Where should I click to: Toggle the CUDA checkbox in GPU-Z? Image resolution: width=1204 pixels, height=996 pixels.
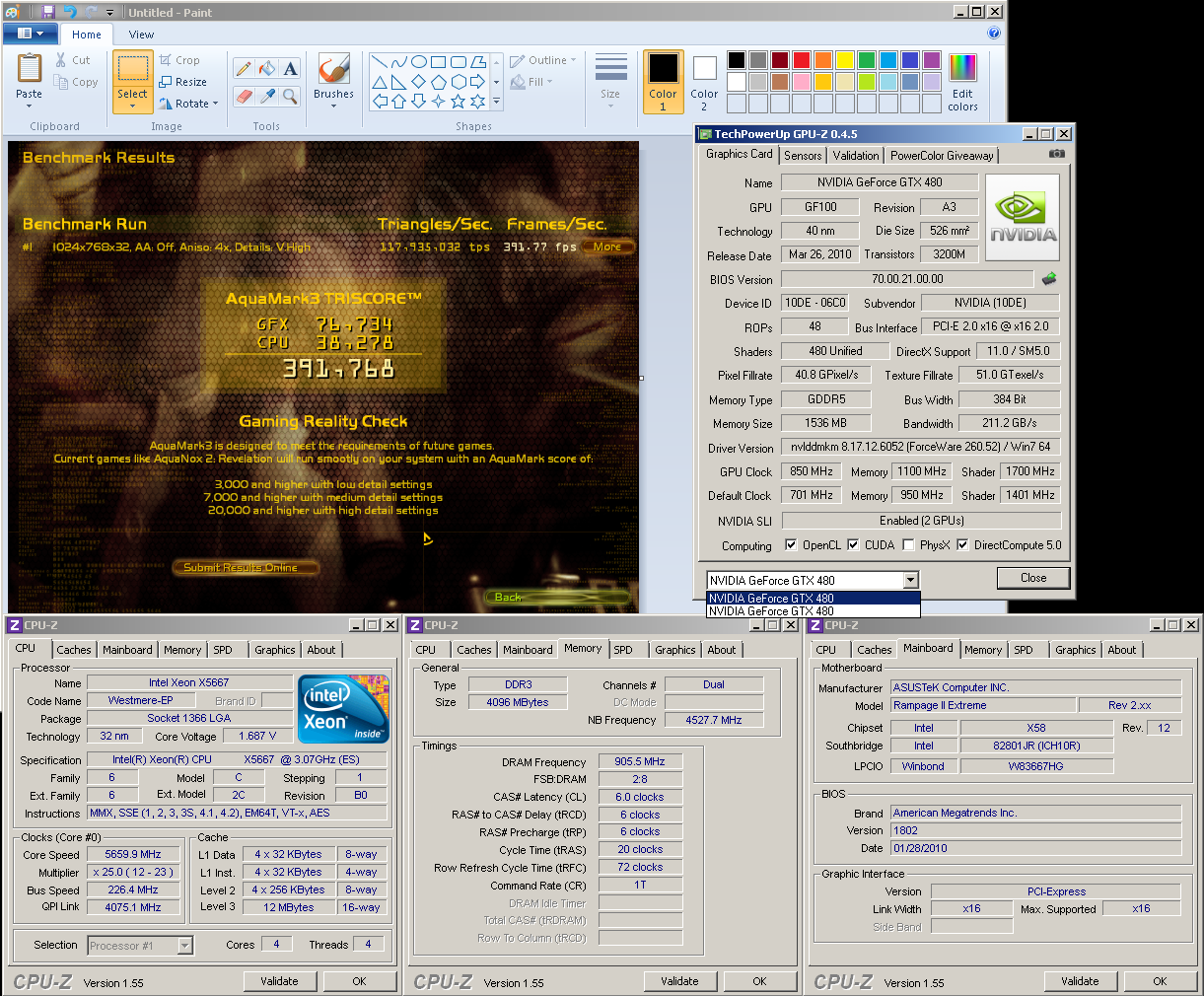pos(853,544)
